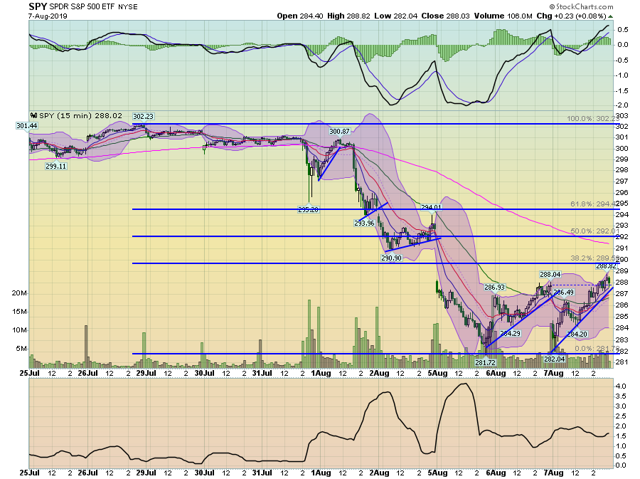Image resolution: width=640 pixels, height=479 pixels.
Task: Select the SPDR S&P 500 ETF name
Action: tap(82, 7)
